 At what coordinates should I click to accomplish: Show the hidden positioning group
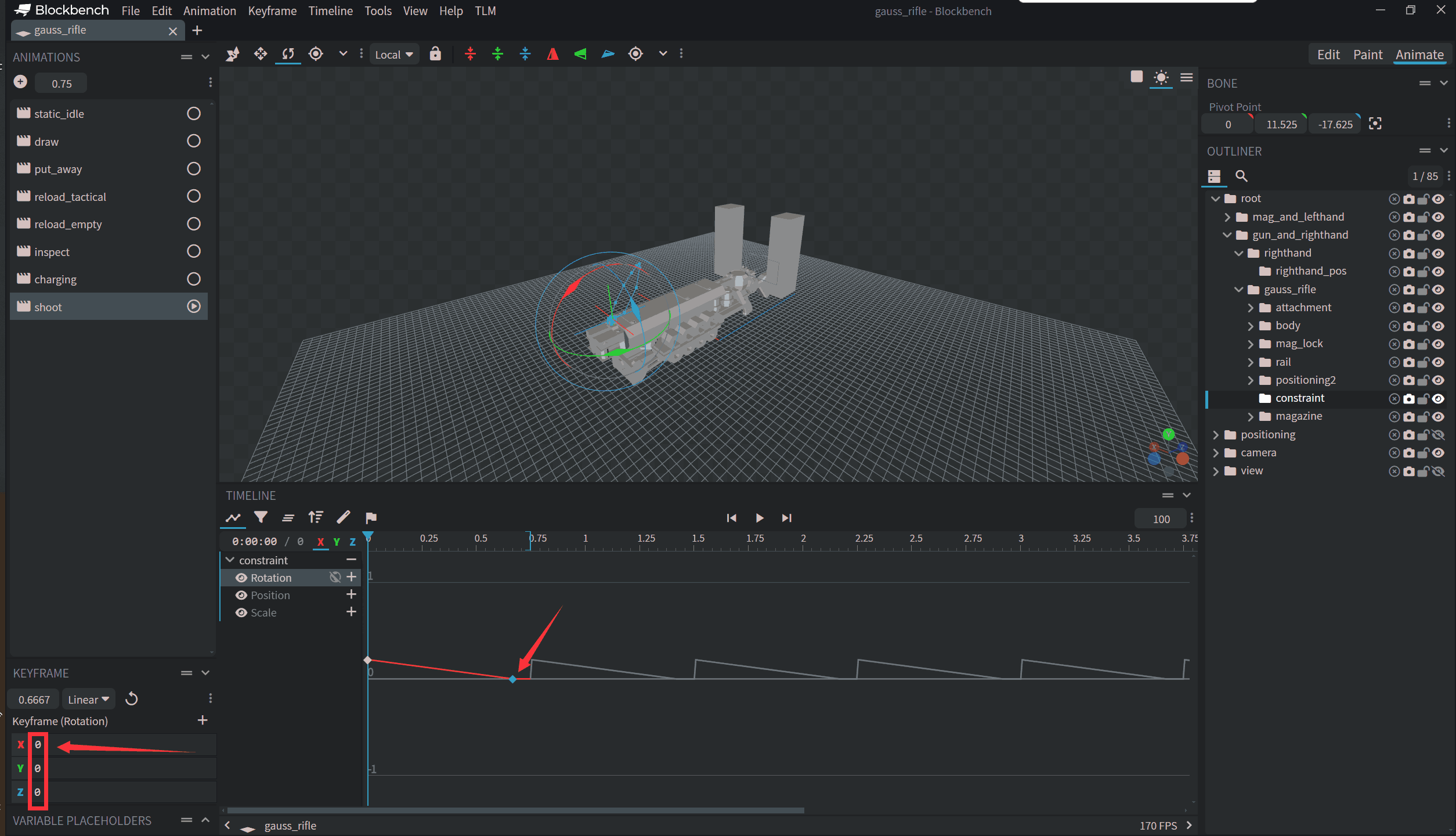click(x=1438, y=435)
